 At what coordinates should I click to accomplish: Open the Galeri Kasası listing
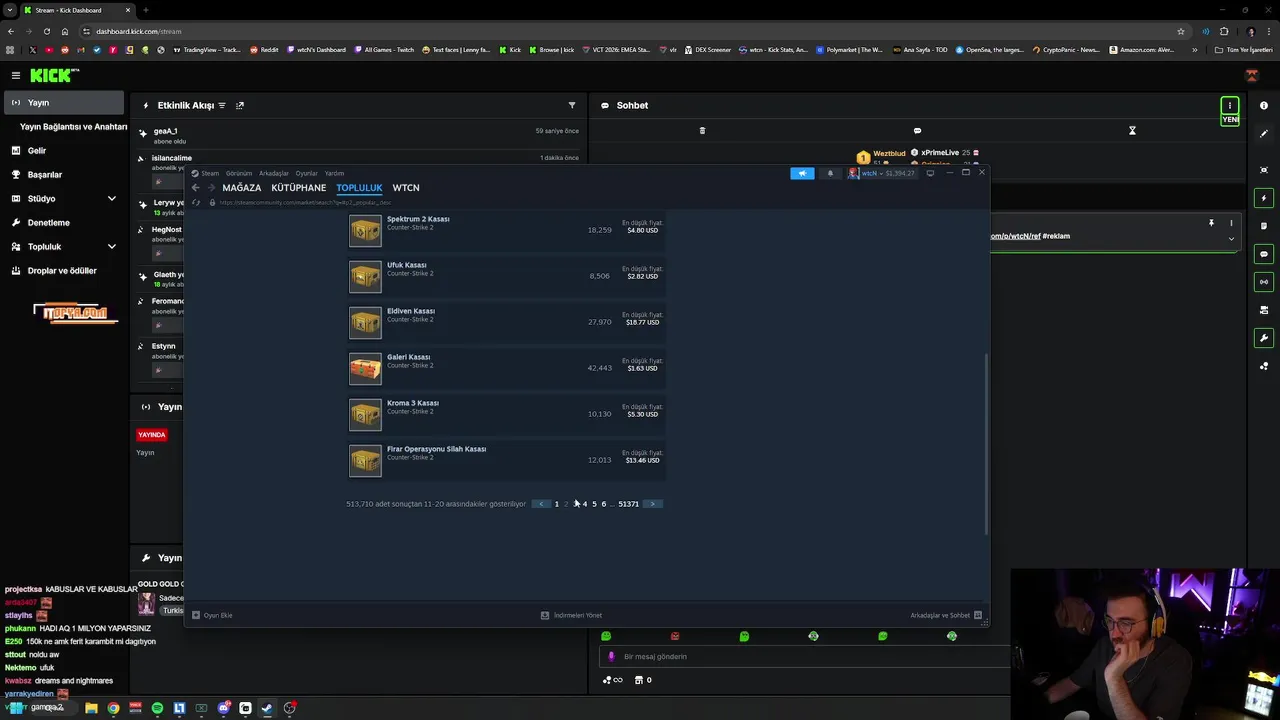[506, 368]
